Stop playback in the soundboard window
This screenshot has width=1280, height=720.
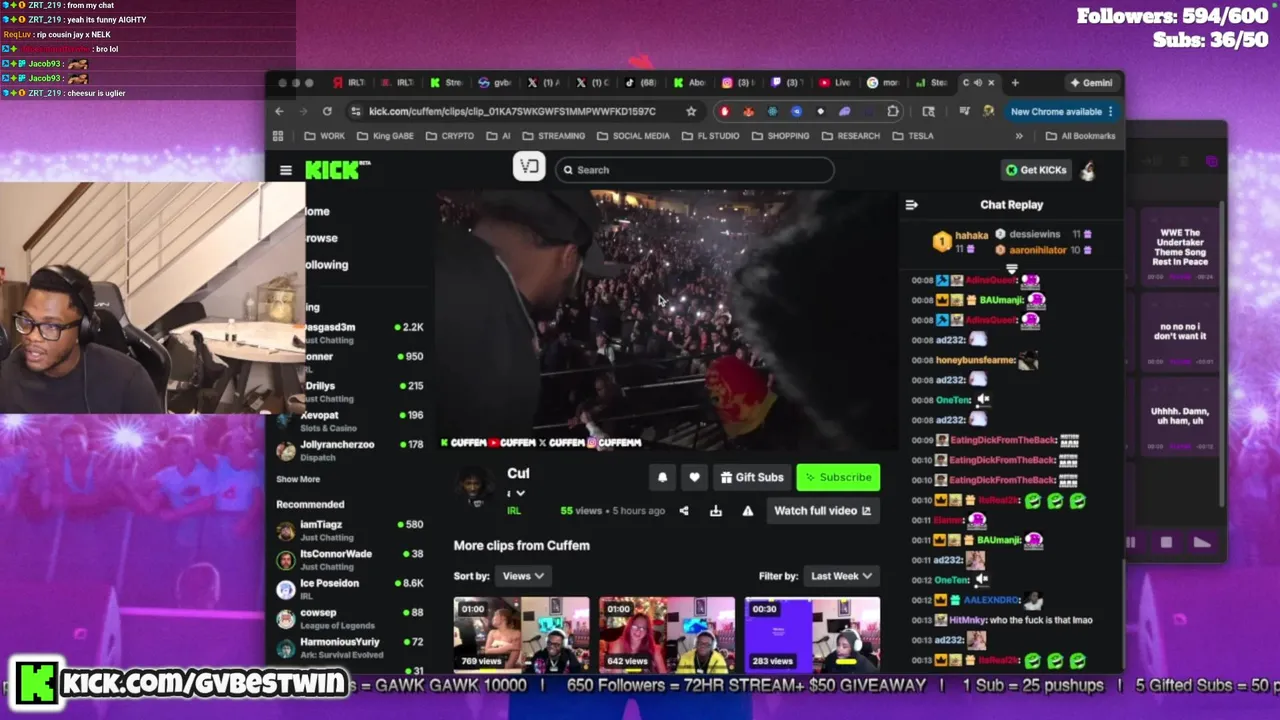click(x=1166, y=543)
